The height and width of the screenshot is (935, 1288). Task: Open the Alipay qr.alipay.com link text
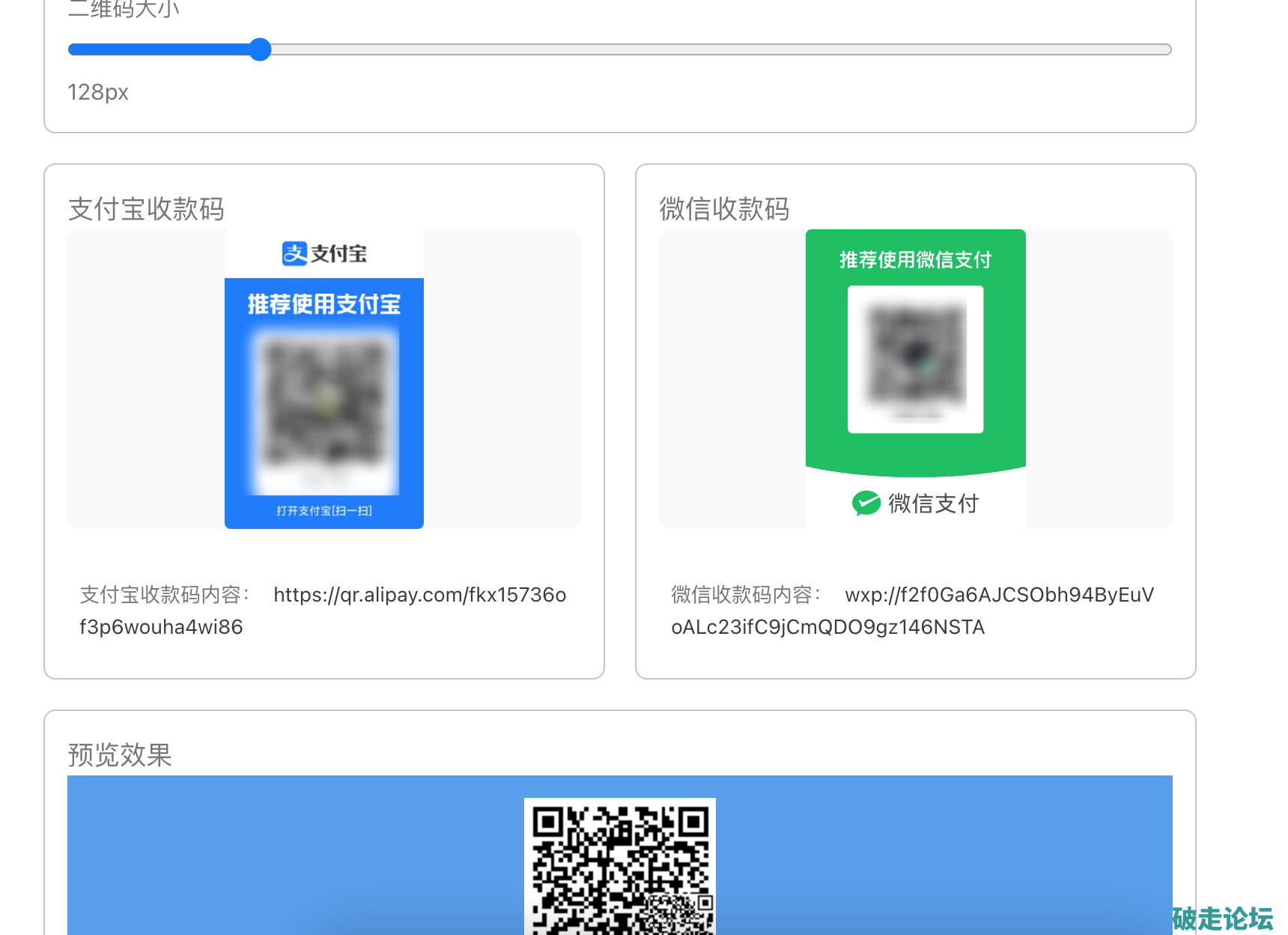(419, 595)
